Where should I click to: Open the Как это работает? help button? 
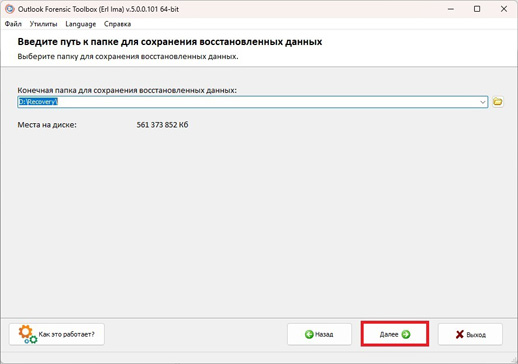pos(57,334)
